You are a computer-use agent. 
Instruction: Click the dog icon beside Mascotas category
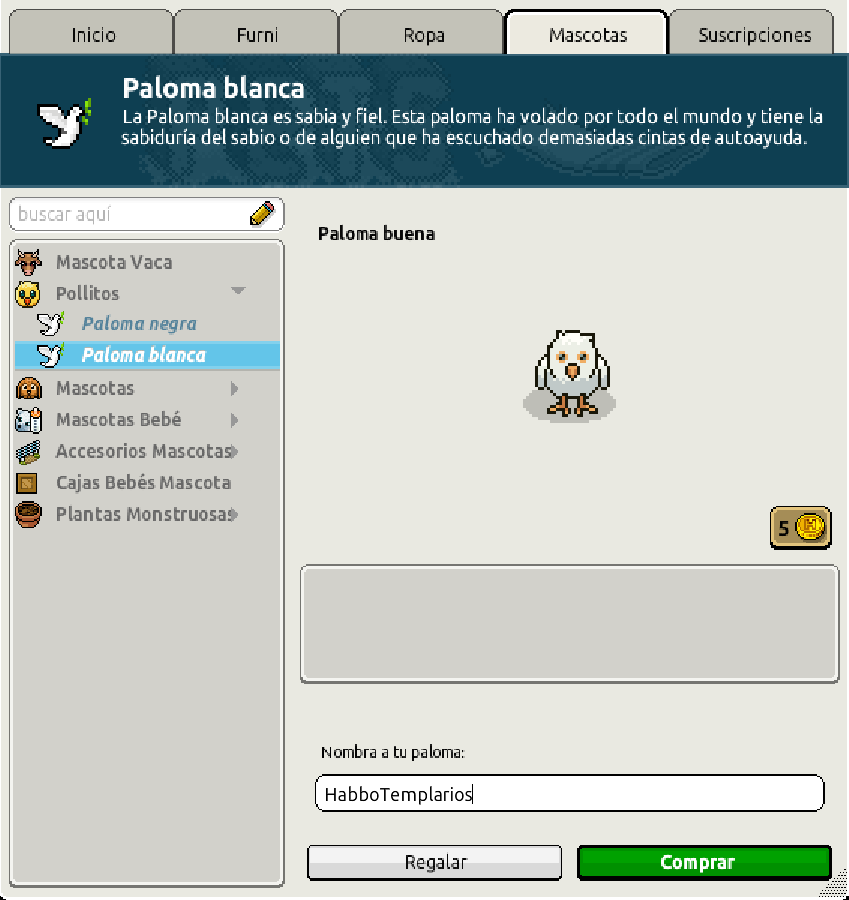[29, 389]
